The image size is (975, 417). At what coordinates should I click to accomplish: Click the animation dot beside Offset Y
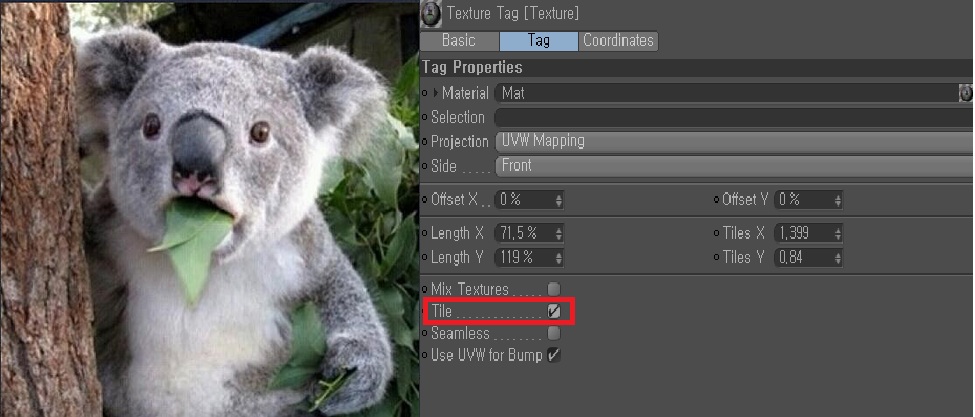pyautogui.click(x=716, y=200)
